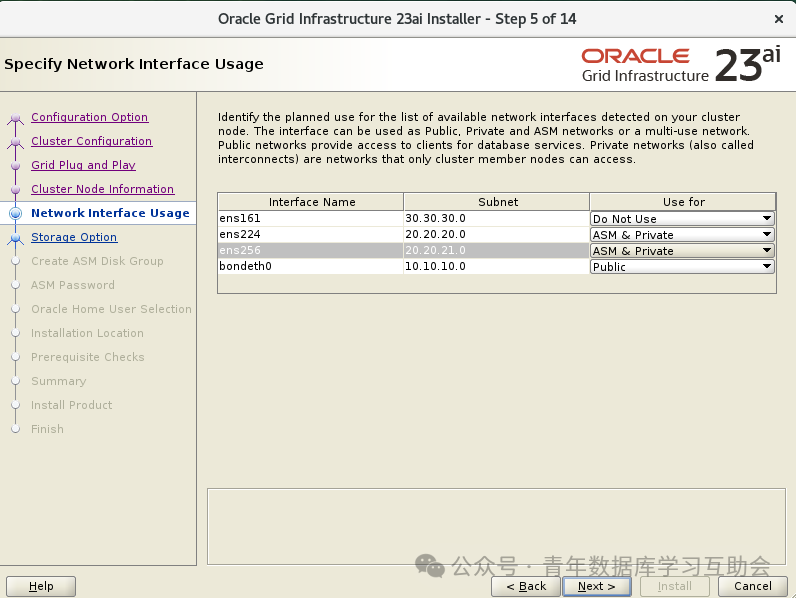Click the Prerequisite Checks step

point(88,357)
